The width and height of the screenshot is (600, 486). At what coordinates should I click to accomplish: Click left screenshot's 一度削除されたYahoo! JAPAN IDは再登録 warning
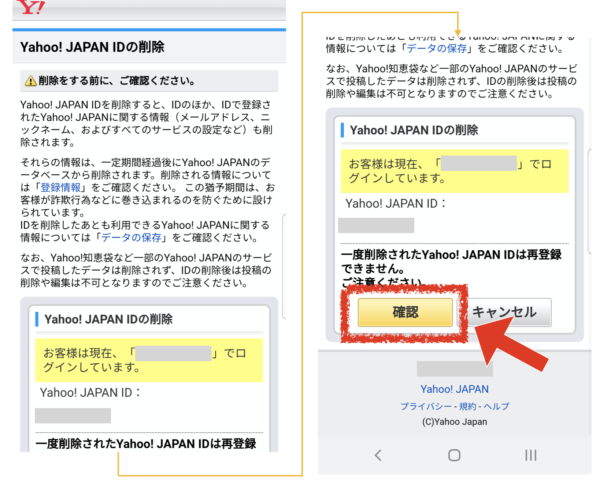(146, 444)
